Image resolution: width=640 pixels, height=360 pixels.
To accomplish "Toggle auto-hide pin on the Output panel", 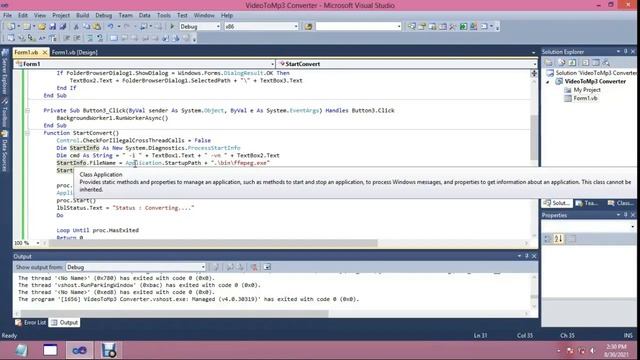I will pos(527,256).
